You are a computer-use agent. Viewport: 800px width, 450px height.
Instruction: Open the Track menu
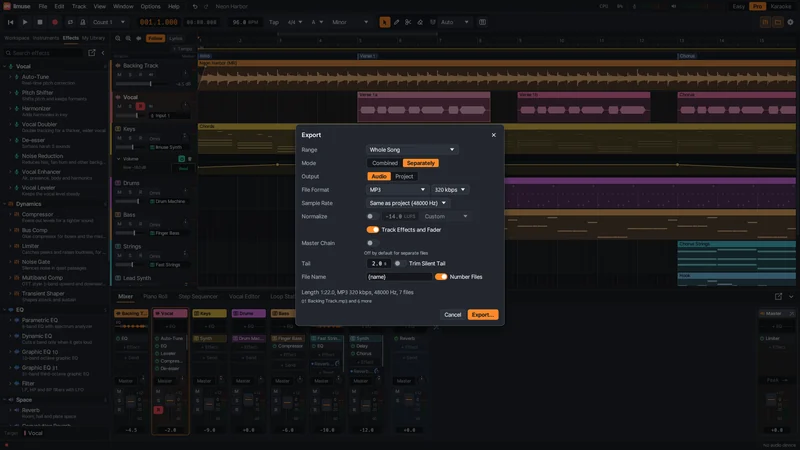coord(79,7)
